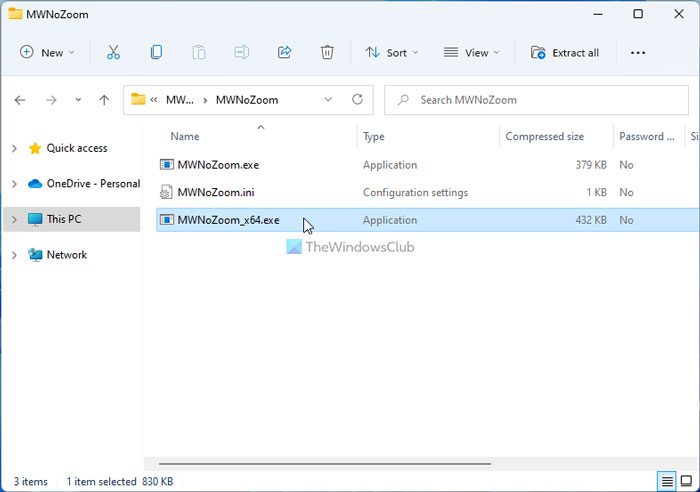The image size is (700, 492).
Task: Go up one folder level
Action: pyautogui.click(x=104, y=100)
